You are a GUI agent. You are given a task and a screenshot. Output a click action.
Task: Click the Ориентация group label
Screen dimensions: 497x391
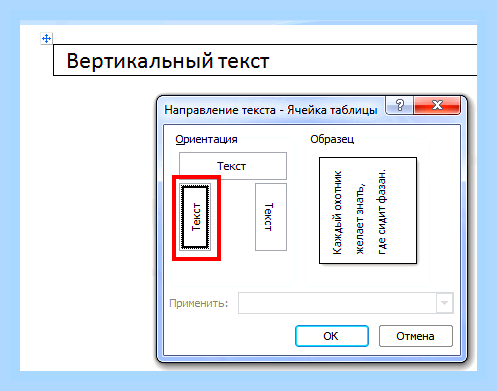coord(206,139)
